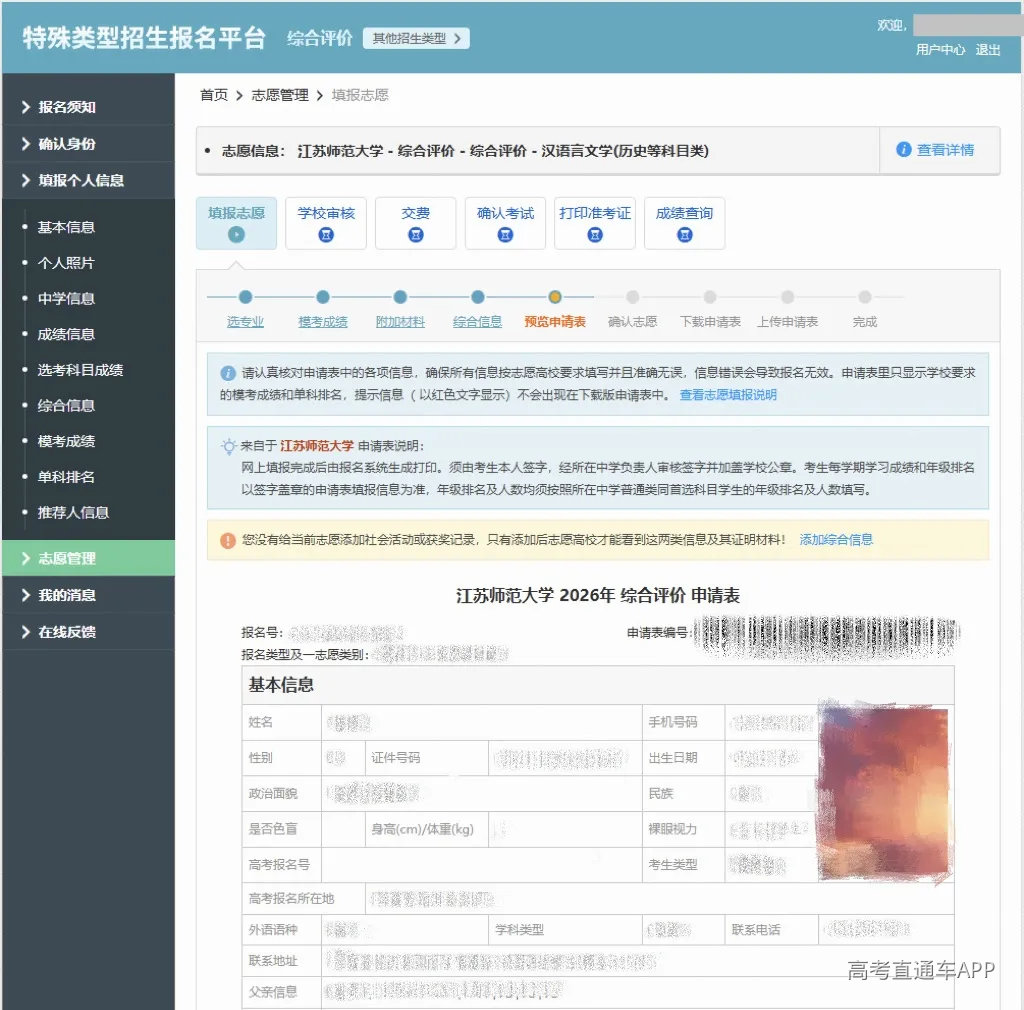Click the 添加综合信息 link
Screen dimensions: 1024x1010
click(x=836, y=539)
